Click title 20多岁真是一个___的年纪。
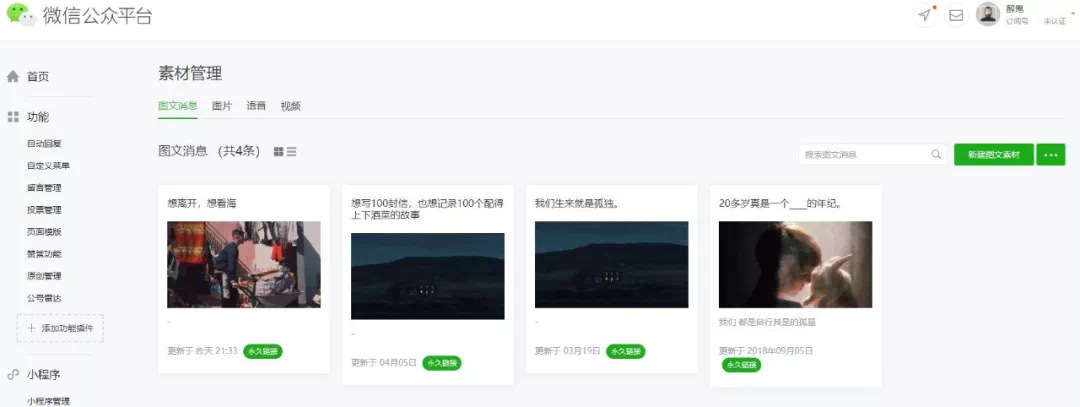Screen dimensions: 1080x407 [780, 203]
